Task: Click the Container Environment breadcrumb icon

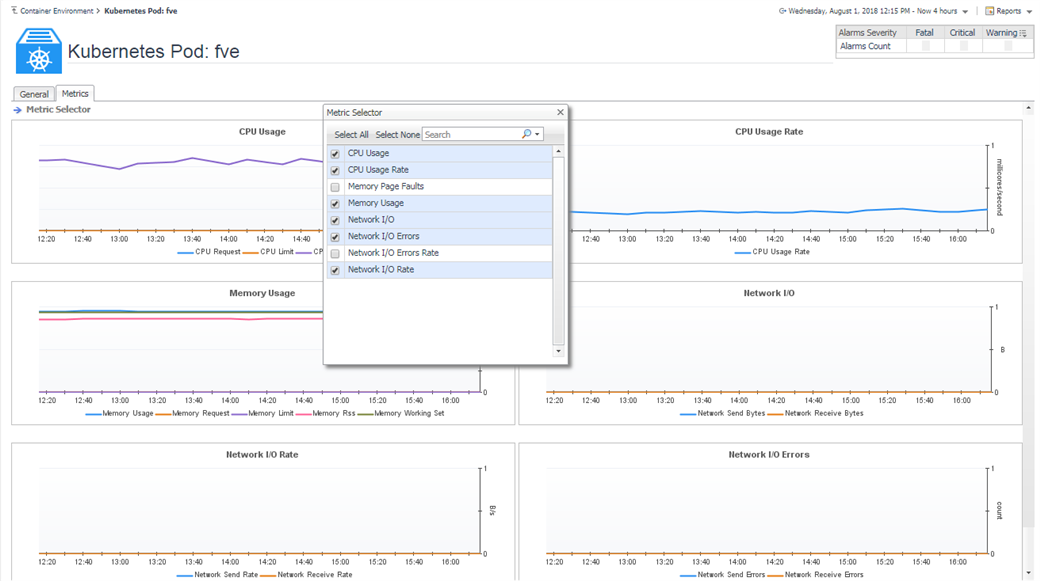Action: pyautogui.click(x=15, y=11)
